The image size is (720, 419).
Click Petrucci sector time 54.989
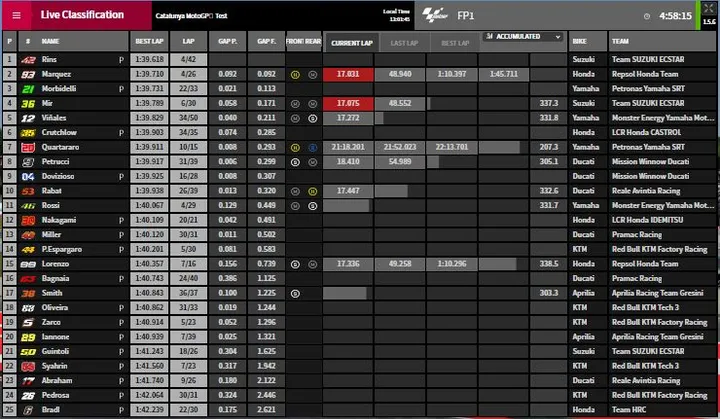[400, 162]
